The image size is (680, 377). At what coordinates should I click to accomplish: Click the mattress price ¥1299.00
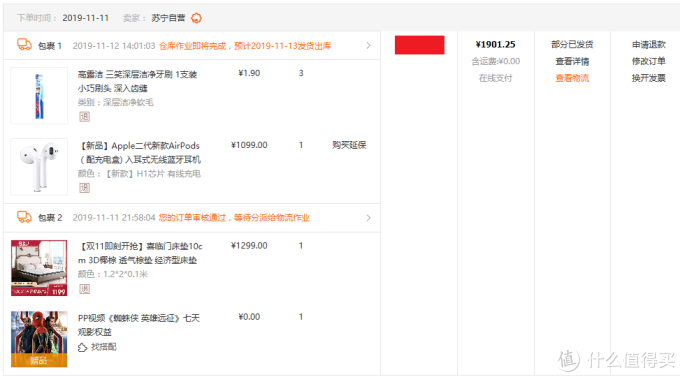249,246
